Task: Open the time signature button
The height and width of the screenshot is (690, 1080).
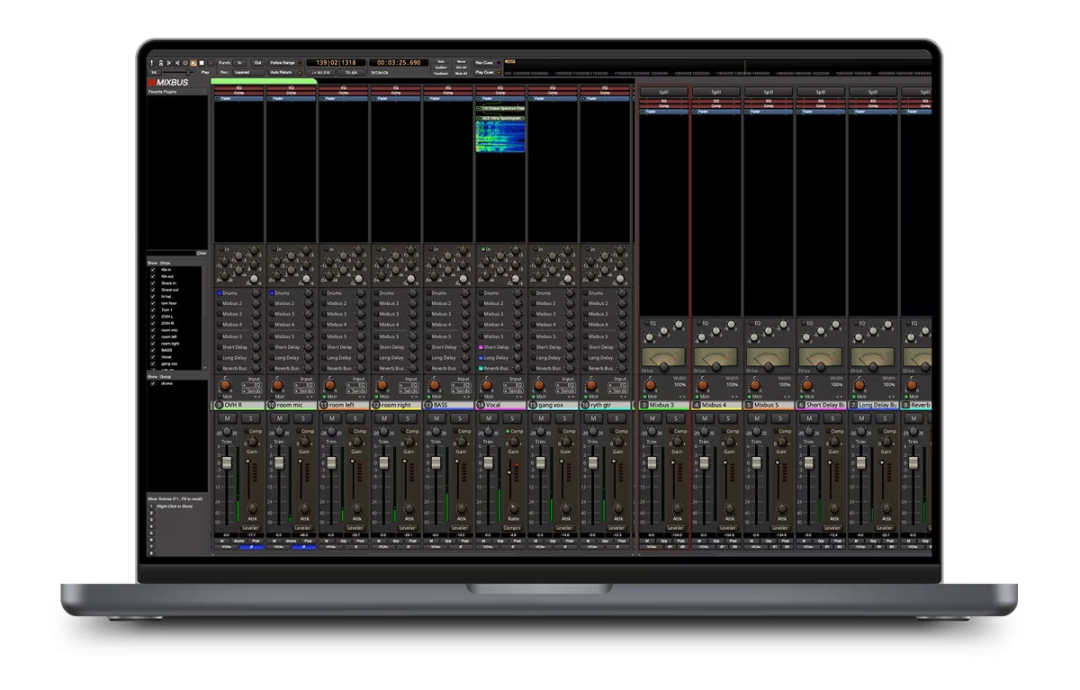Action: pos(351,72)
